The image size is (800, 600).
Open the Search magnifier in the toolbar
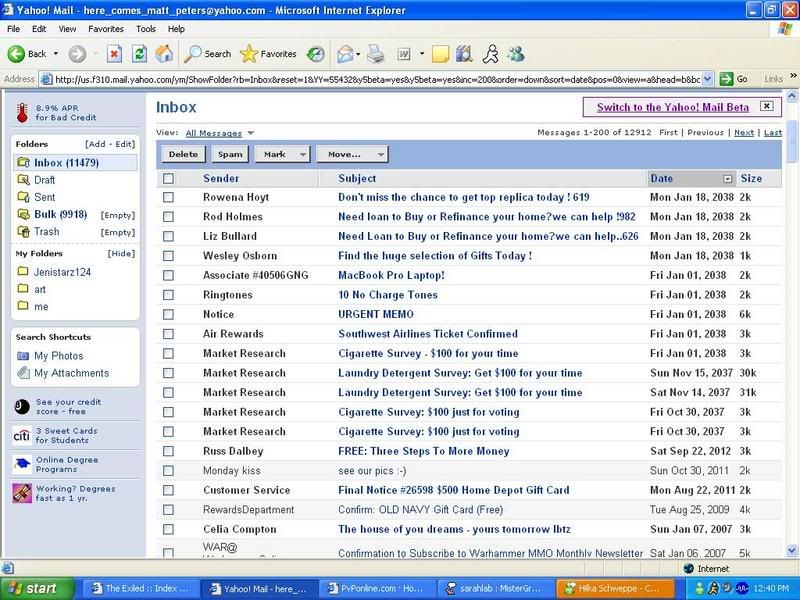tap(207, 54)
